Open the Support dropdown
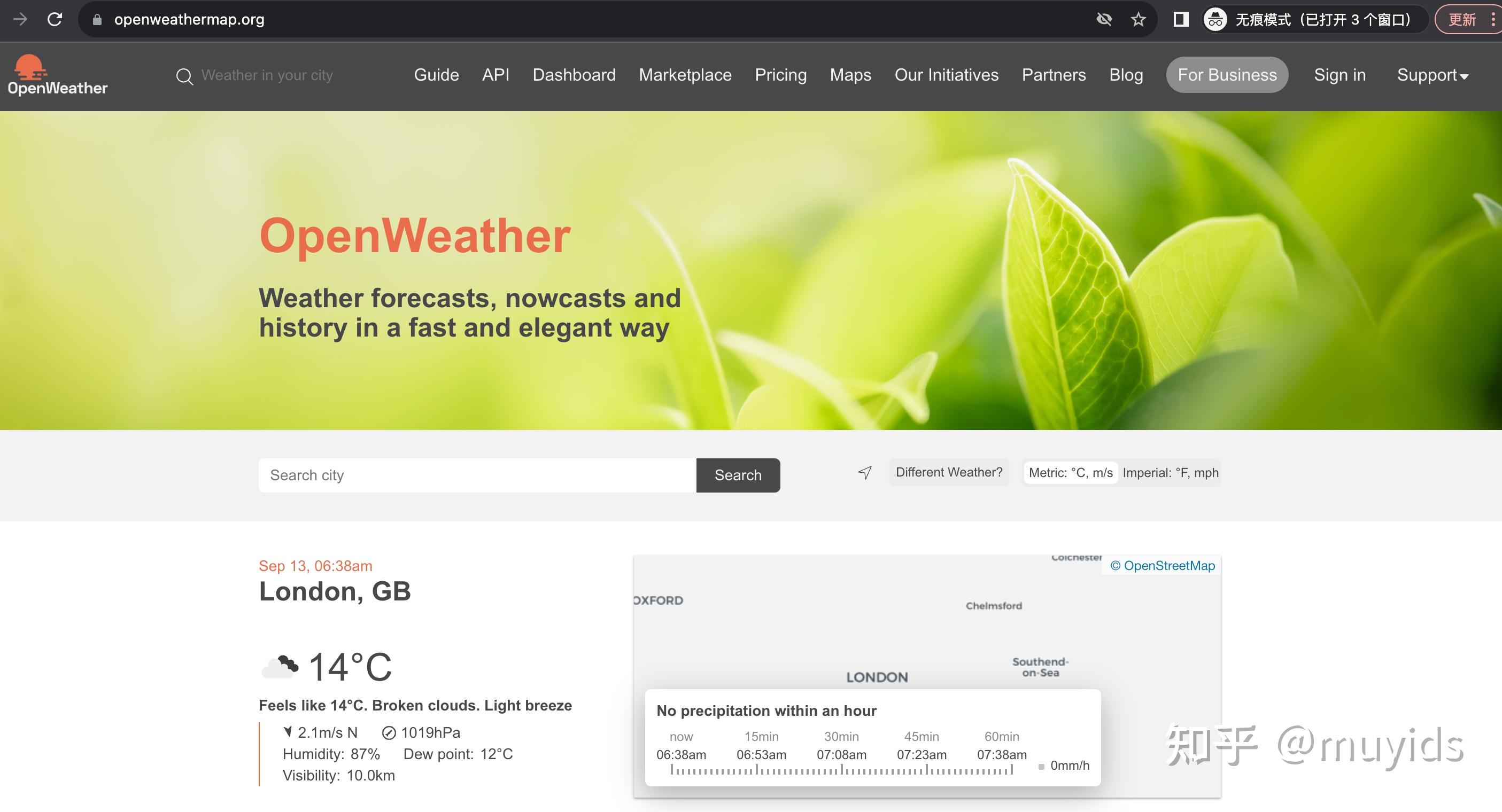This screenshot has height=812, width=1502. point(1432,75)
